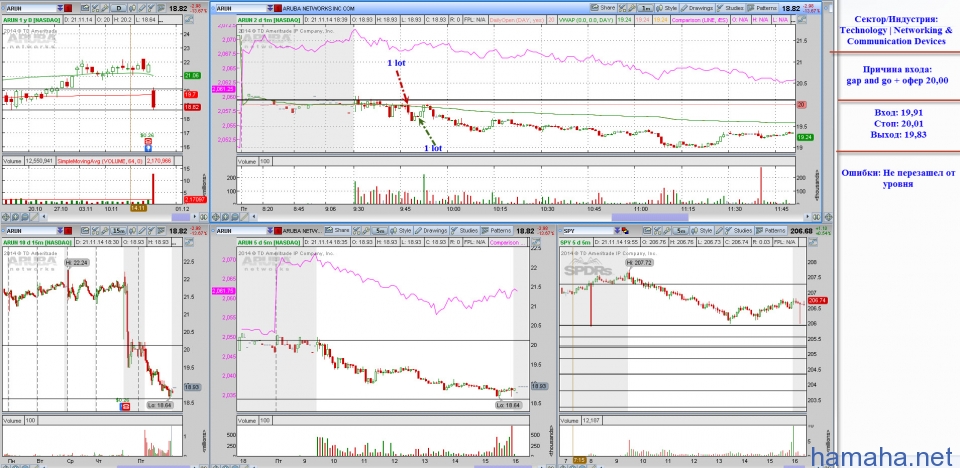Open Patterns menu in SPY chart
The height and width of the screenshot is (468, 960).
(771, 230)
